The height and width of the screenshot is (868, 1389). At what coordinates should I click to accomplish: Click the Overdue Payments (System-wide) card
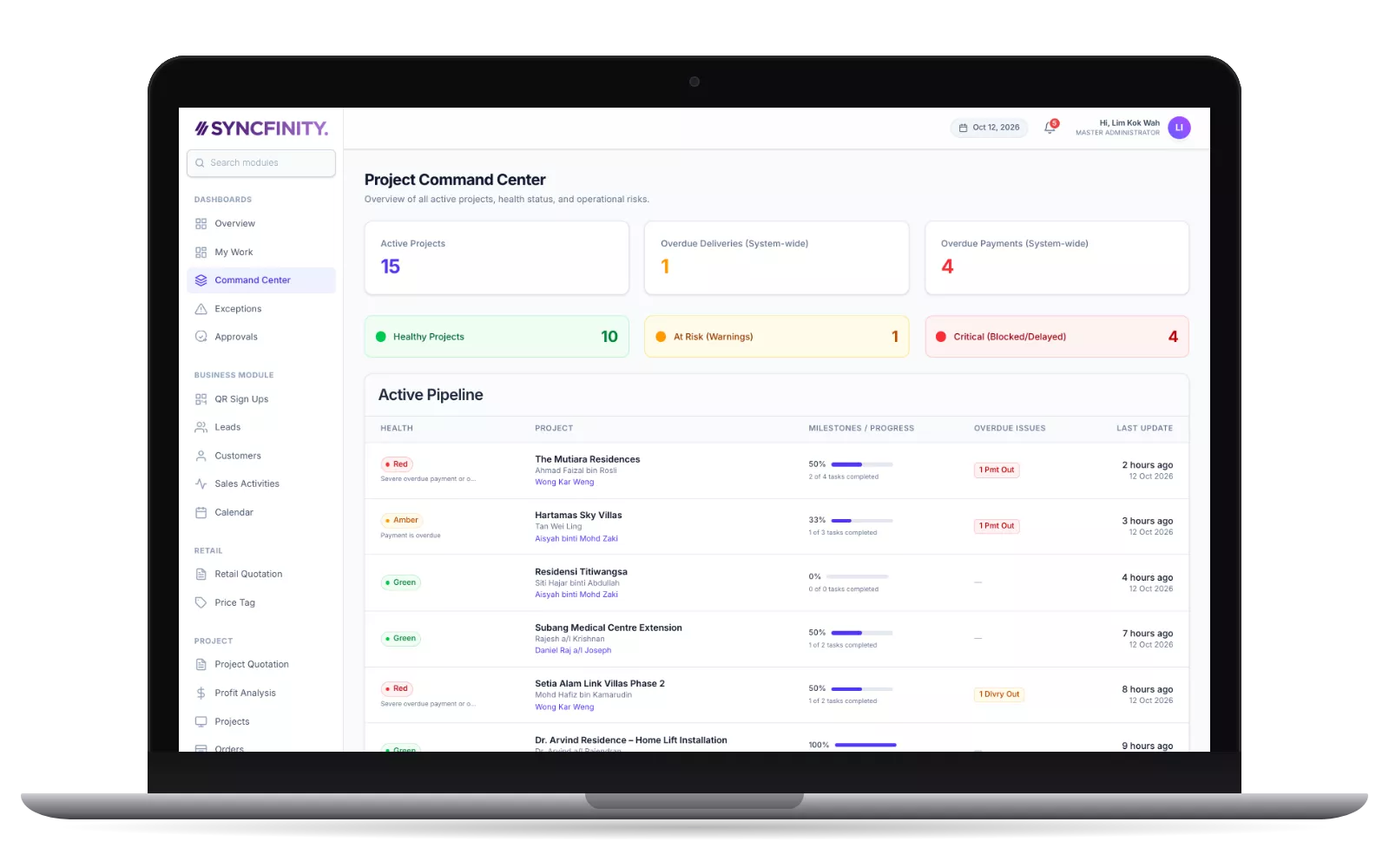1057,258
